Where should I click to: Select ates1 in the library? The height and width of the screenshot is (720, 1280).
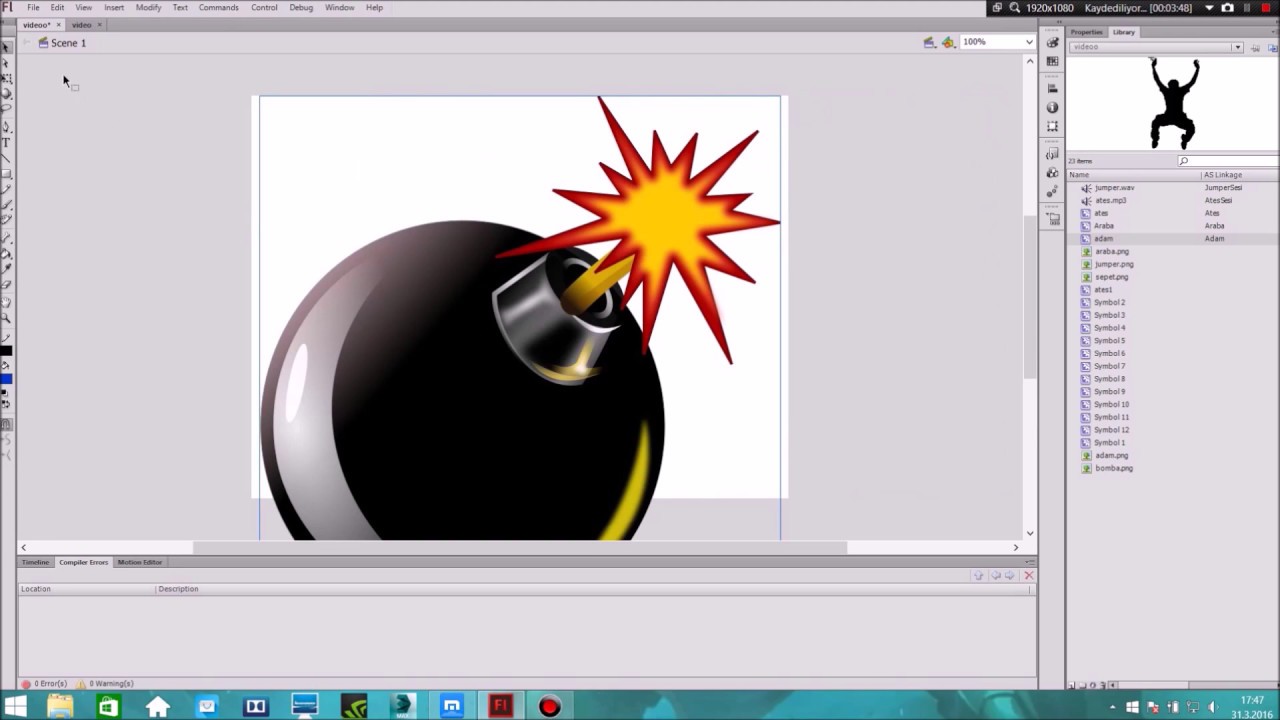click(x=1103, y=290)
